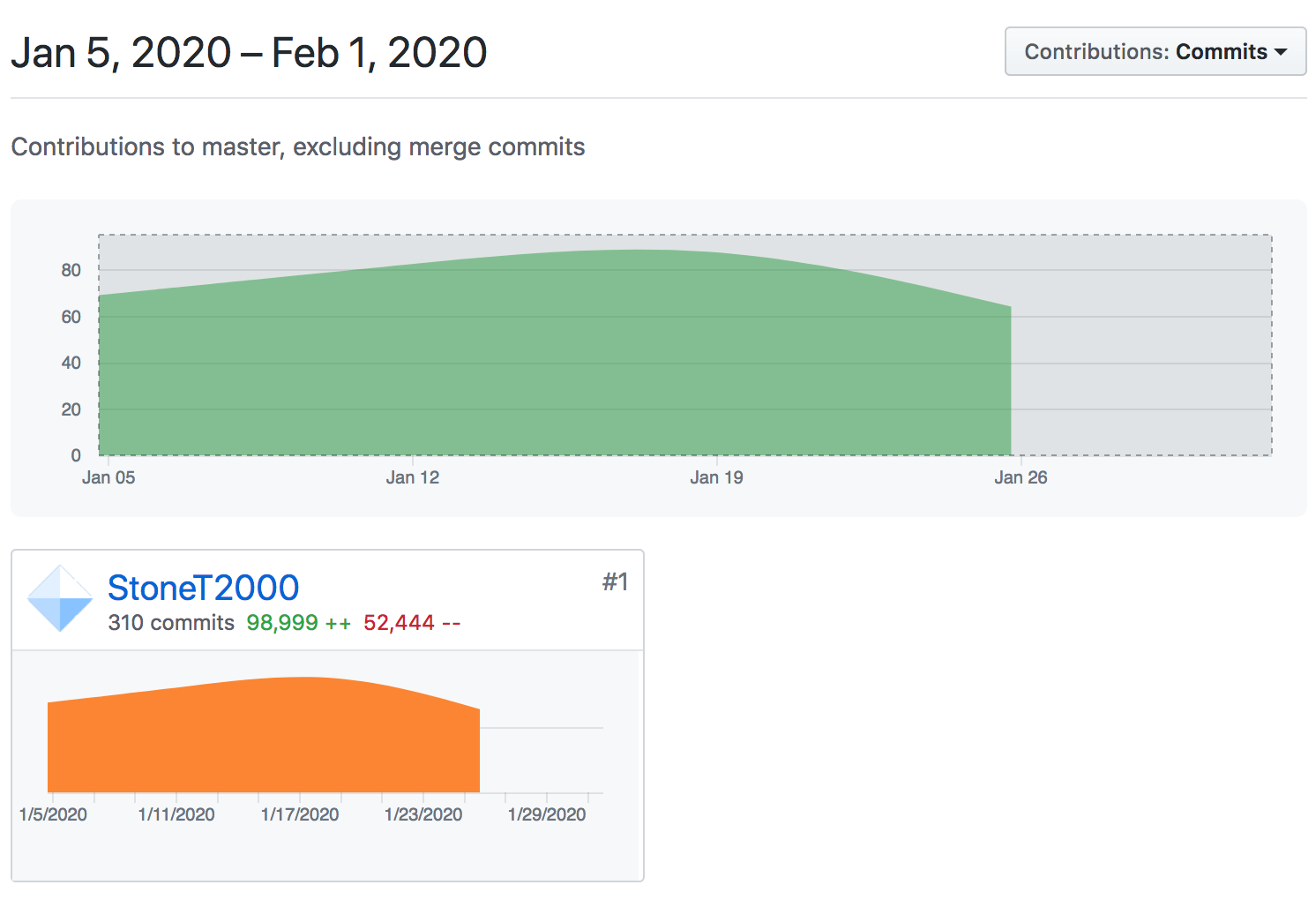
Task: Select the Jan 26 axis marker
Action: (1021, 477)
